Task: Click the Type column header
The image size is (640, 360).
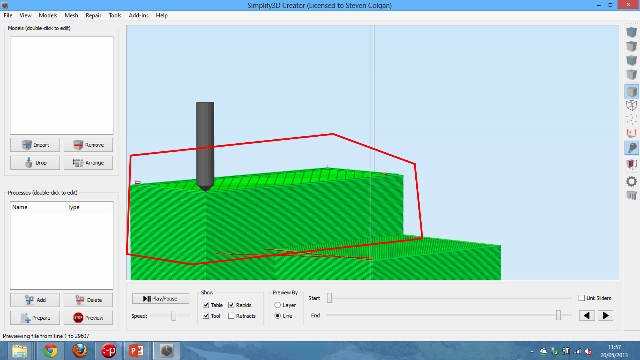Action: [89, 207]
